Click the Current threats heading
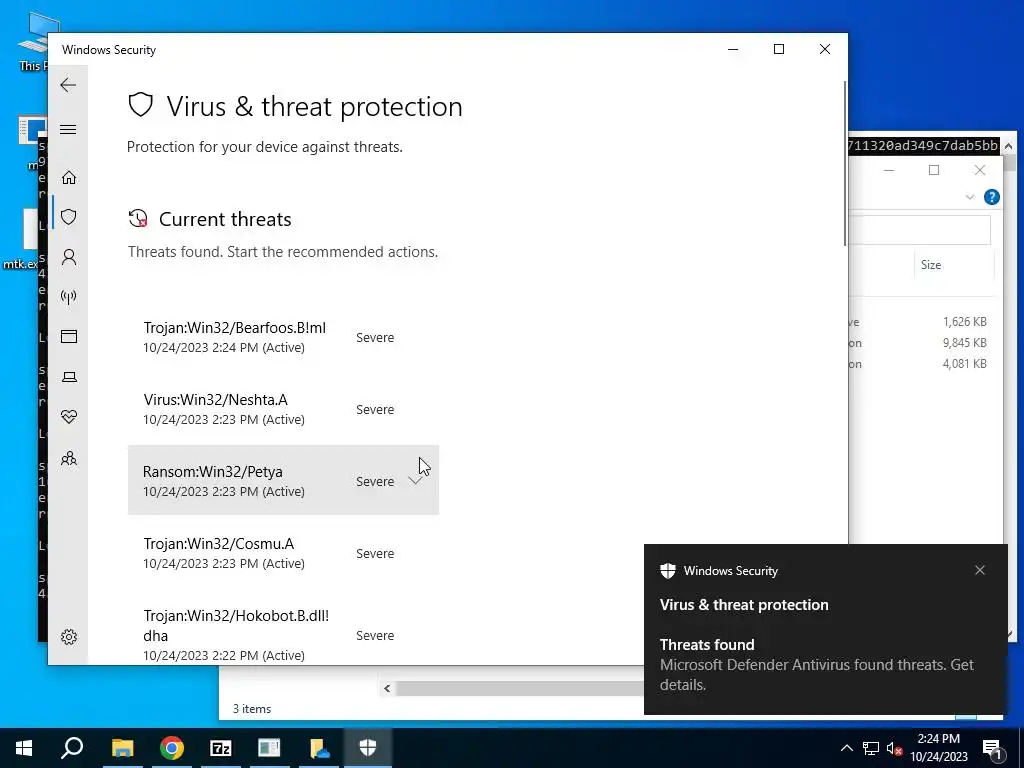 point(225,219)
